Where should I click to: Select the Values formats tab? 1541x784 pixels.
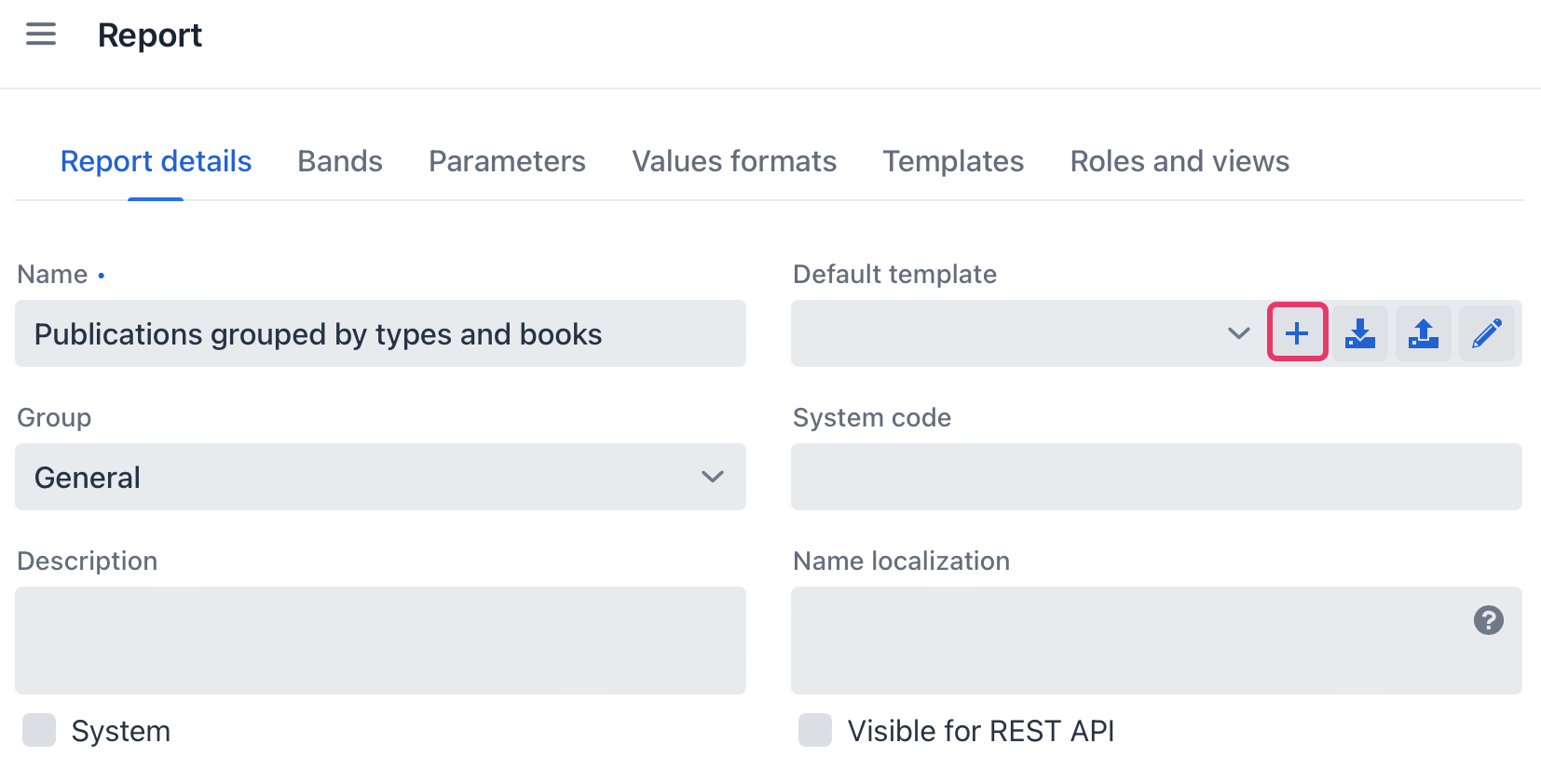[x=734, y=161]
